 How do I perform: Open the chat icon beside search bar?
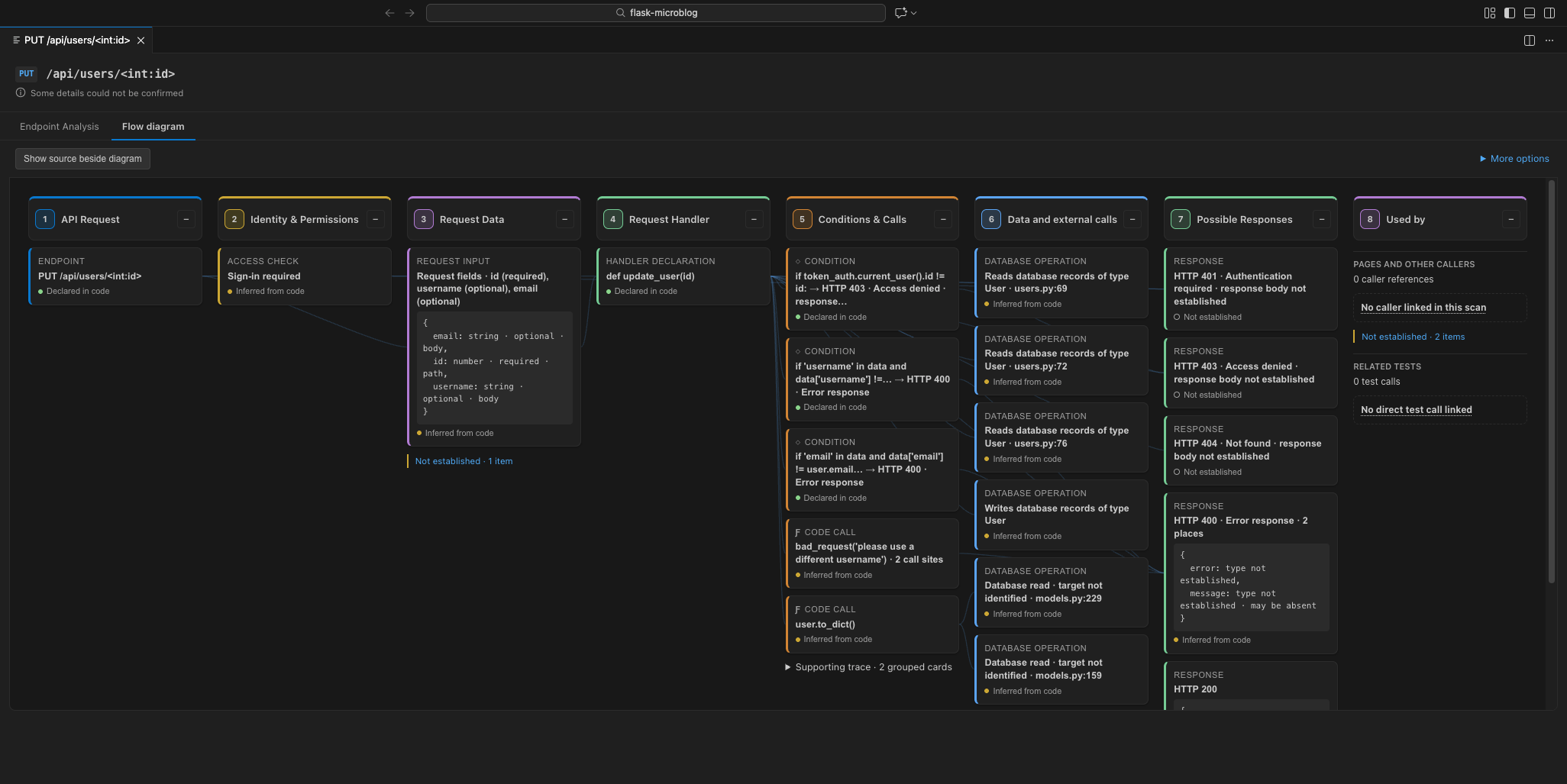(x=901, y=13)
